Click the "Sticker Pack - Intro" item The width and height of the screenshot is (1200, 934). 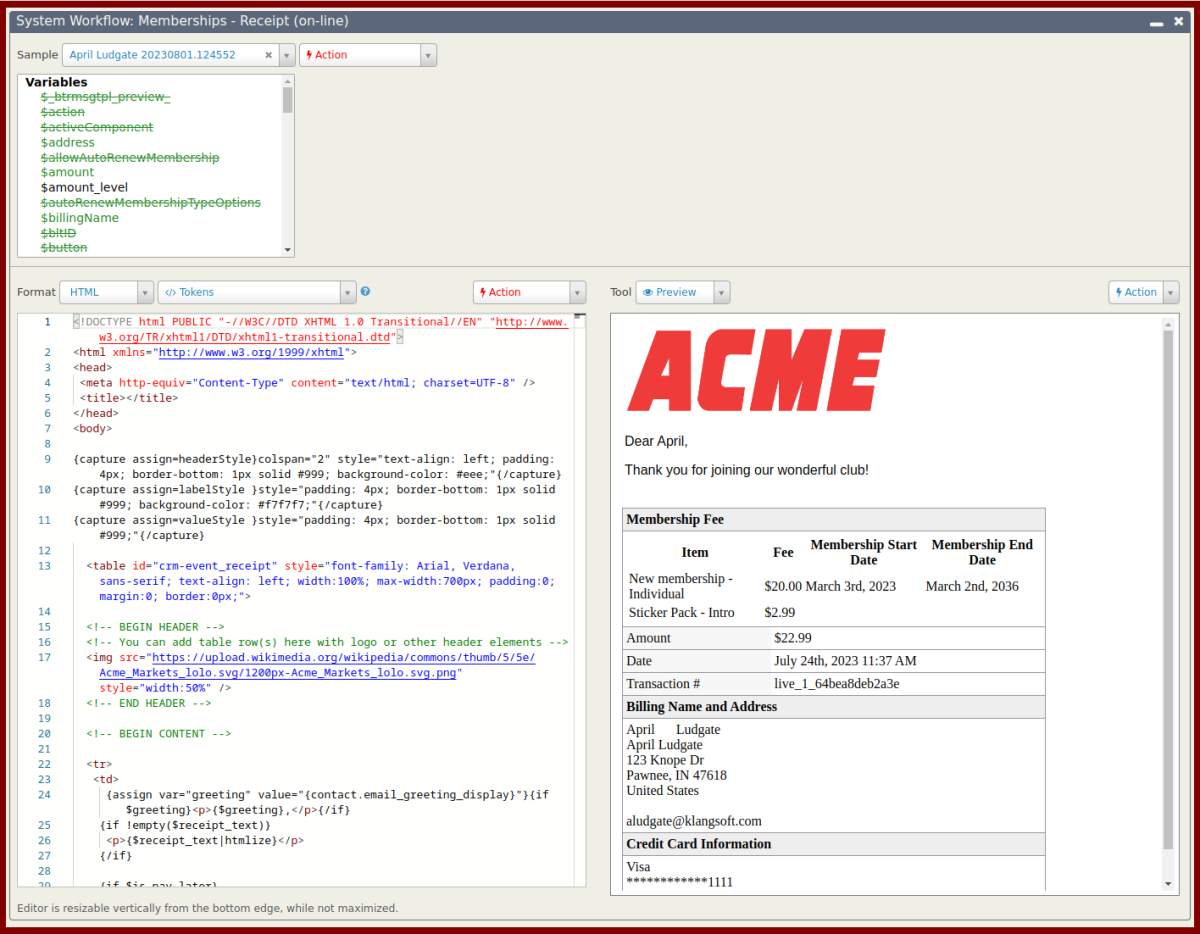pyautogui.click(x=682, y=612)
